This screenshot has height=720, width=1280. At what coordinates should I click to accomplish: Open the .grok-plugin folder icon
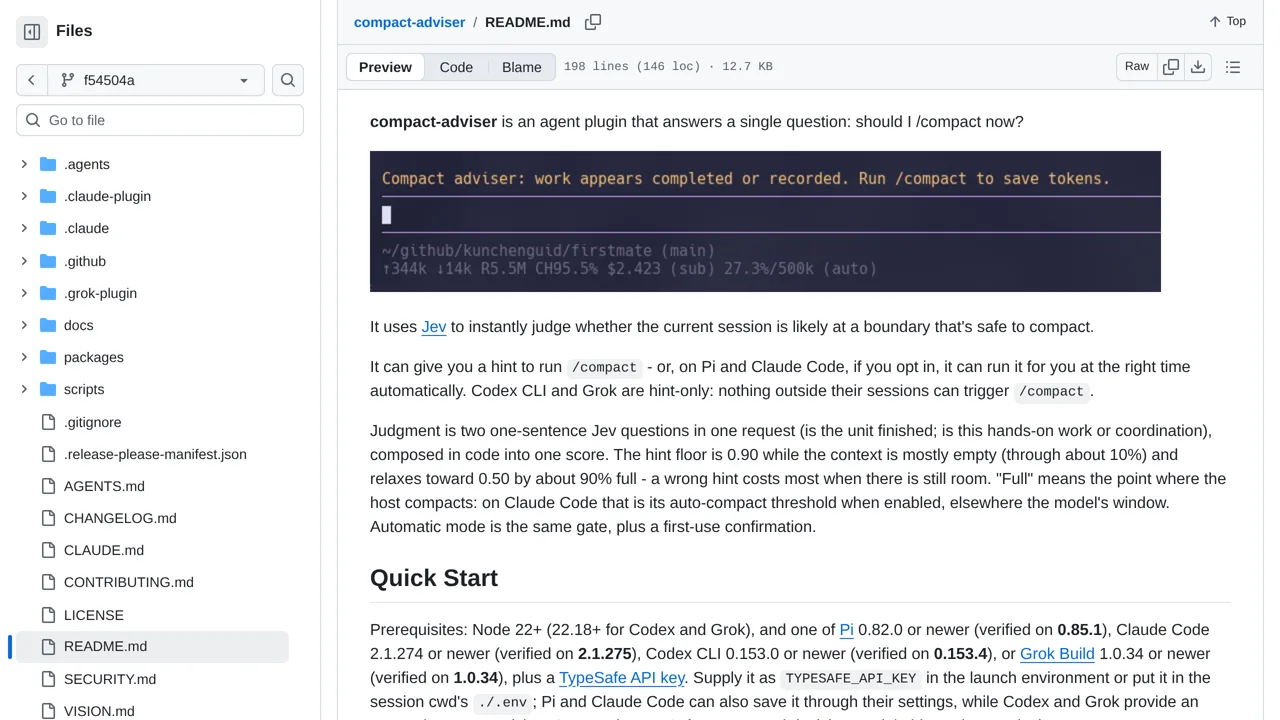pyautogui.click(x=48, y=293)
